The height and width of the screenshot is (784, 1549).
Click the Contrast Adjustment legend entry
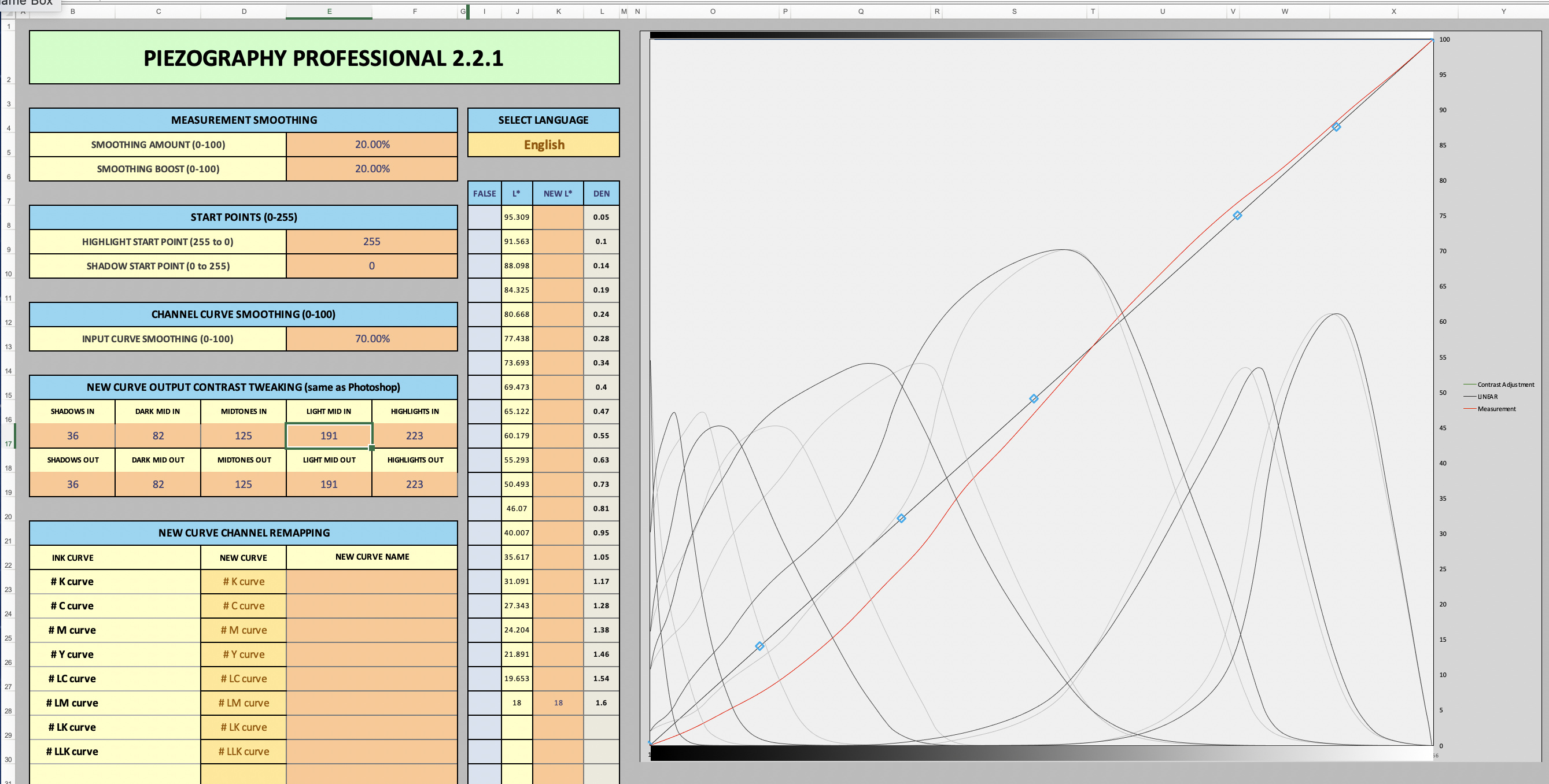1505,385
